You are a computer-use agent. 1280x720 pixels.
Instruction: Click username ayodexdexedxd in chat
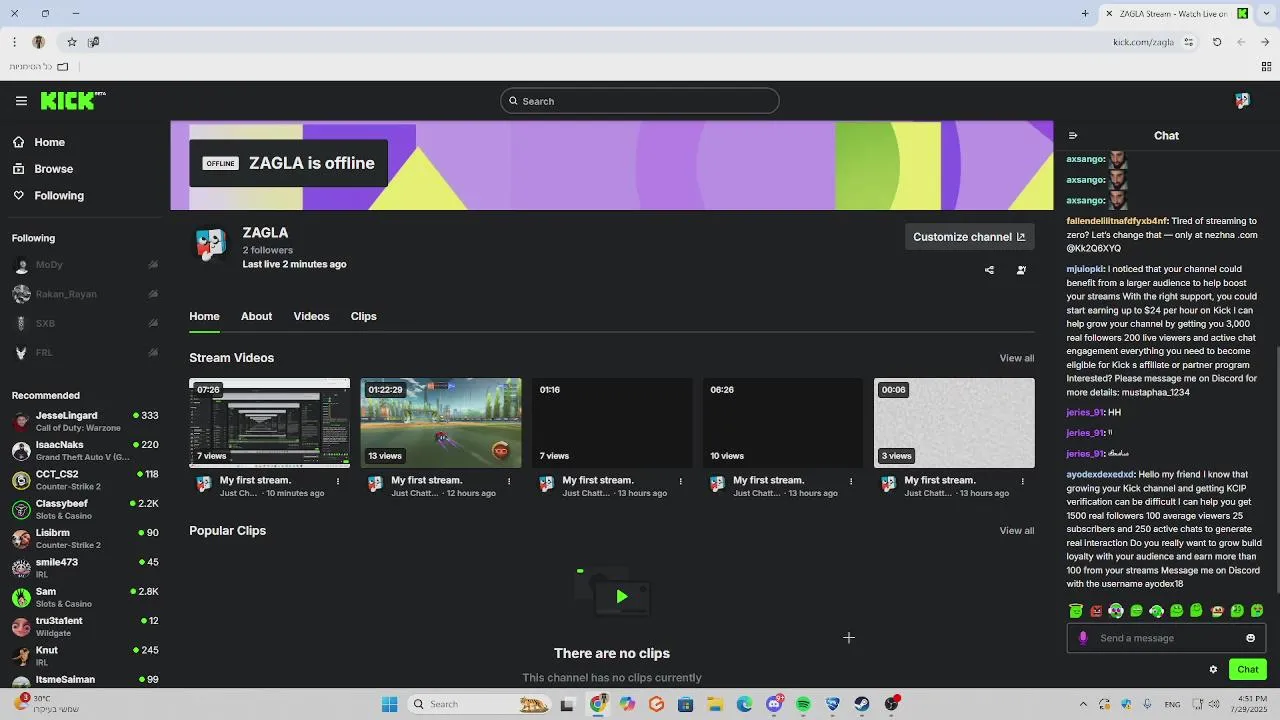1100,474
